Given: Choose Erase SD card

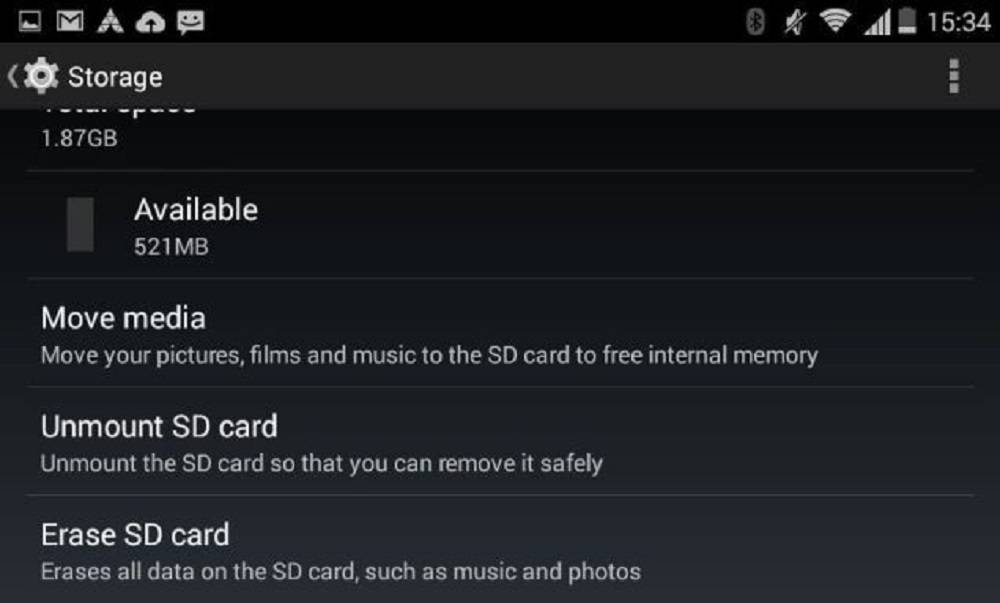Looking at the screenshot, I should 500,549.
